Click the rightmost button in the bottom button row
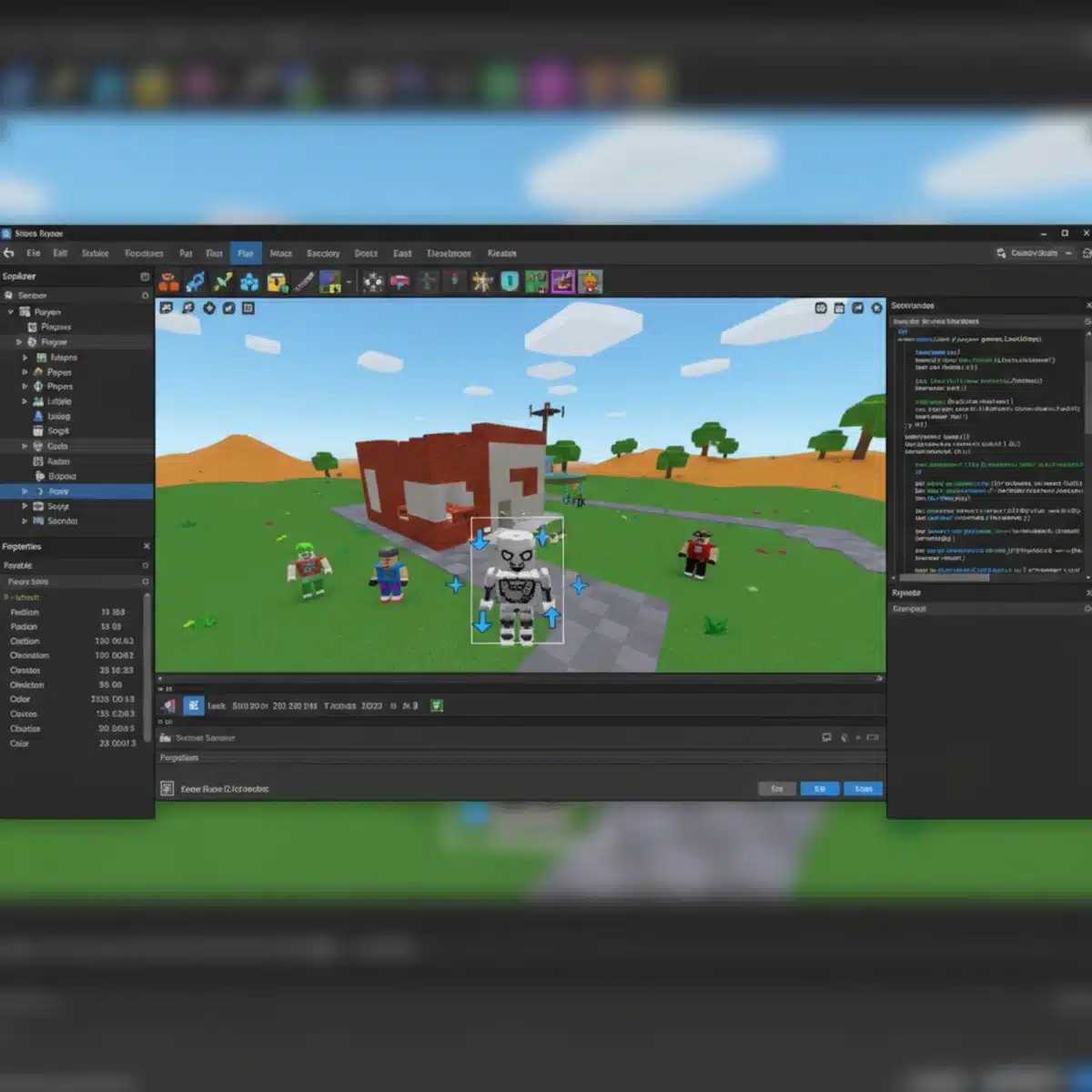 pyautogui.click(x=863, y=788)
